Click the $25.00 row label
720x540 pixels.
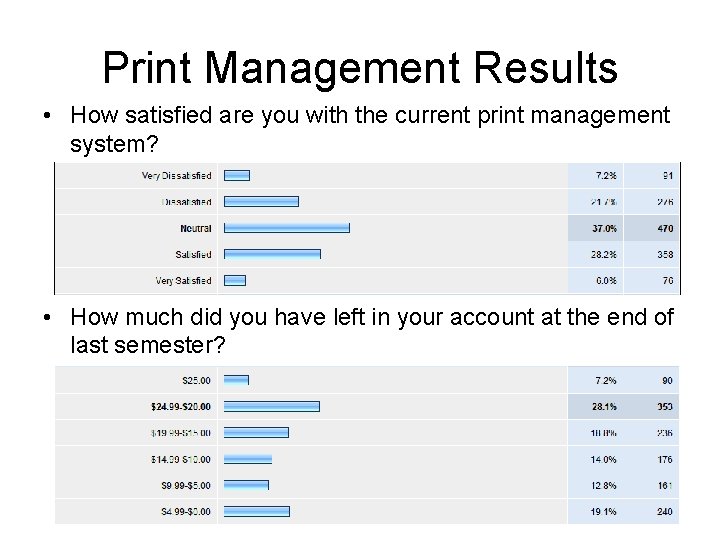pos(196,380)
